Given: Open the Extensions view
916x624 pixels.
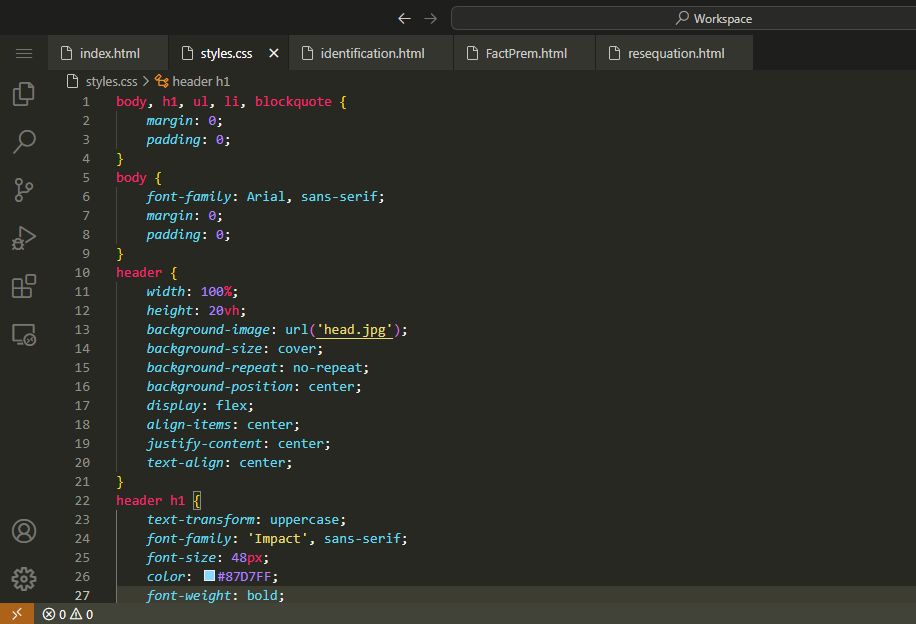Looking at the screenshot, I should (24, 287).
